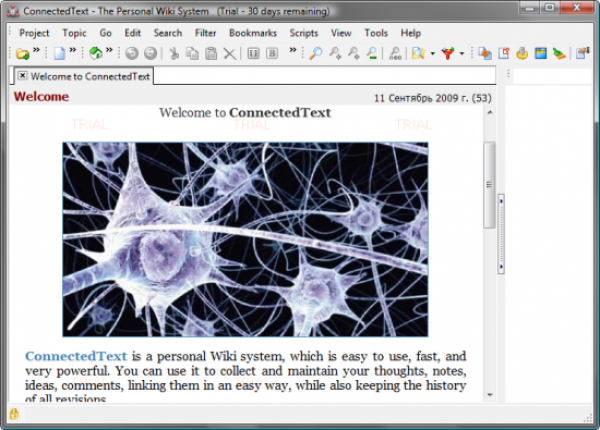
Task: Click the green highlighter icon in toolbar
Action: (x=558, y=53)
